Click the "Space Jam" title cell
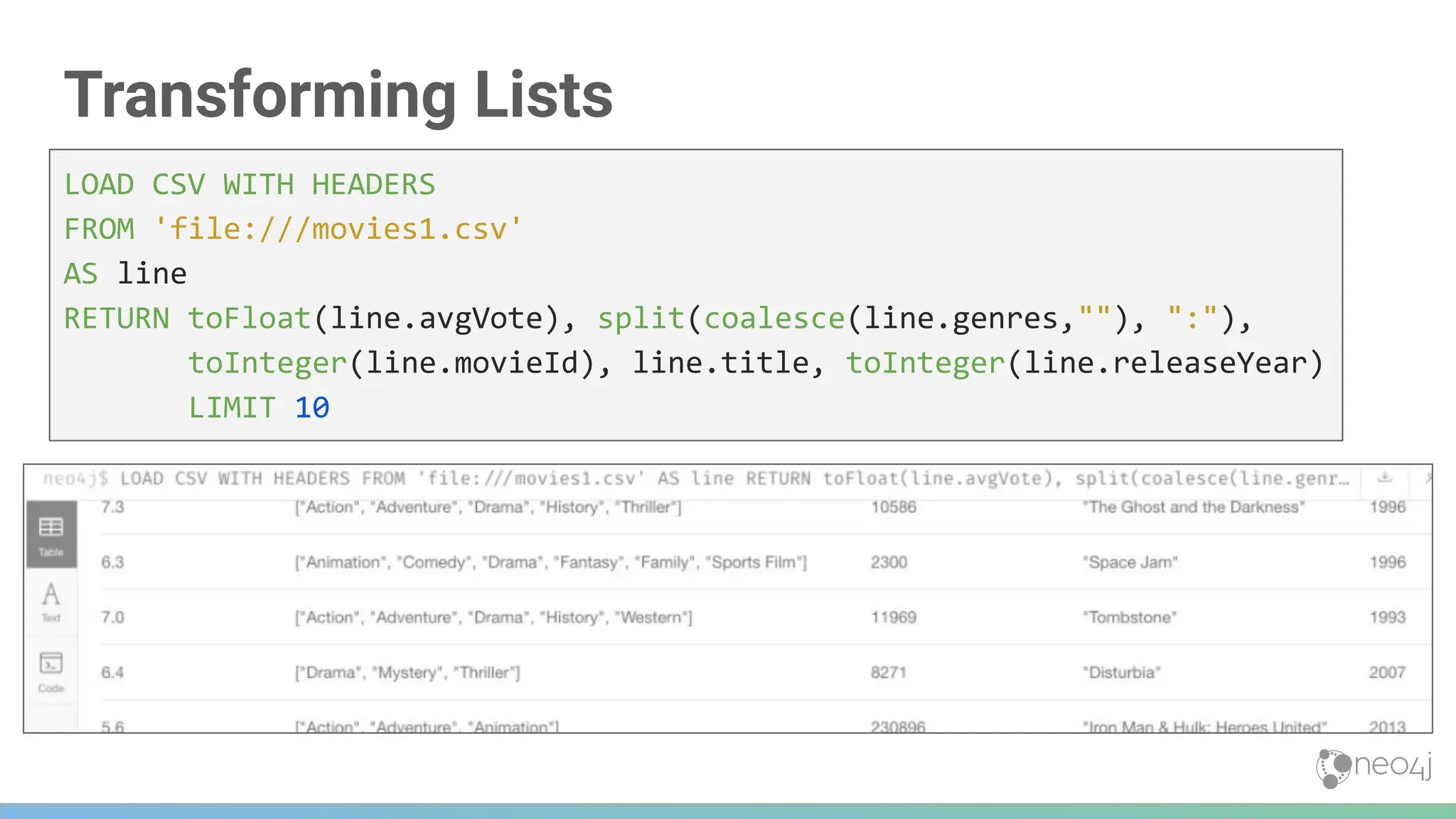The width and height of the screenshot is (1456, 819). point(1130,562)
